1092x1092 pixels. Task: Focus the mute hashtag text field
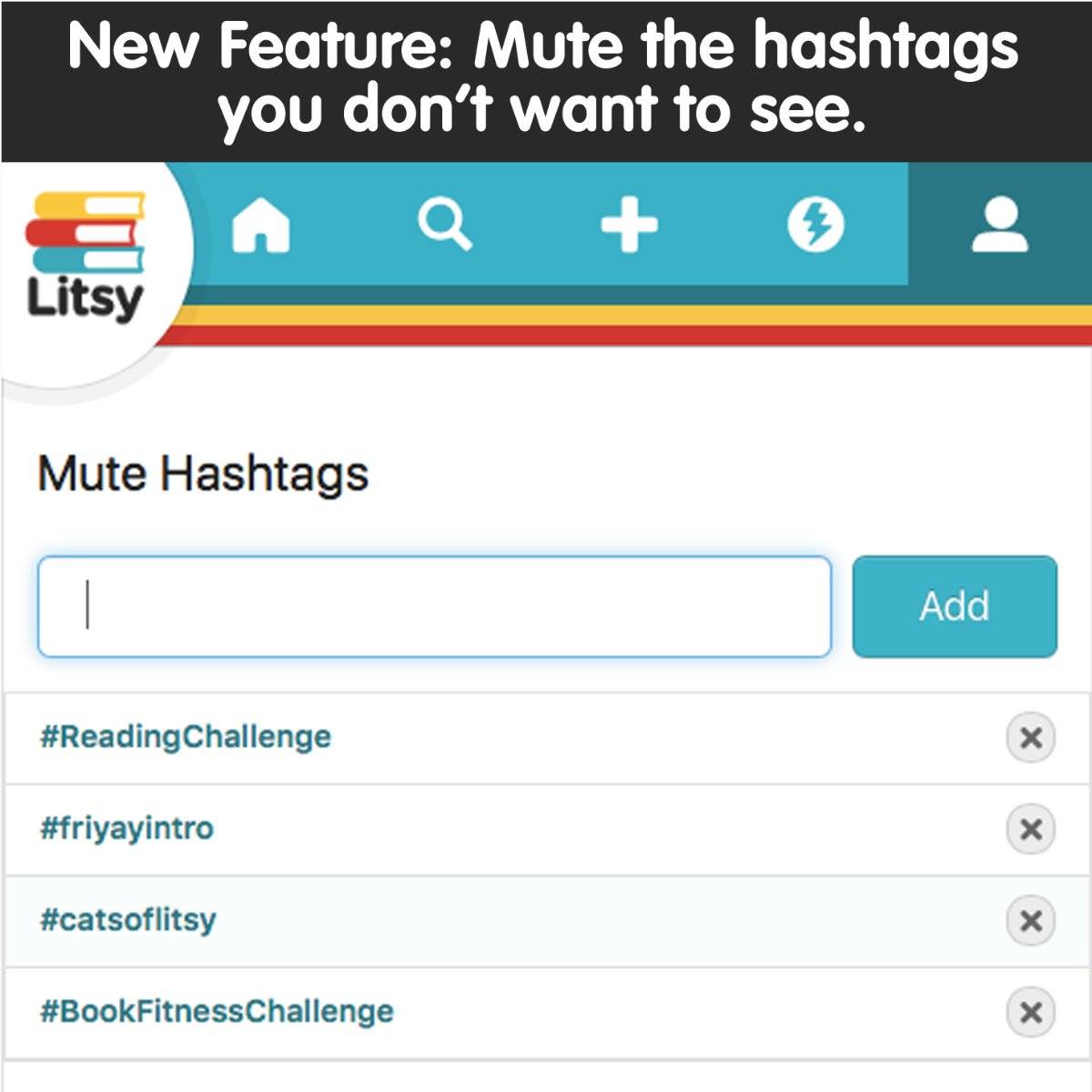coord(434,606)
